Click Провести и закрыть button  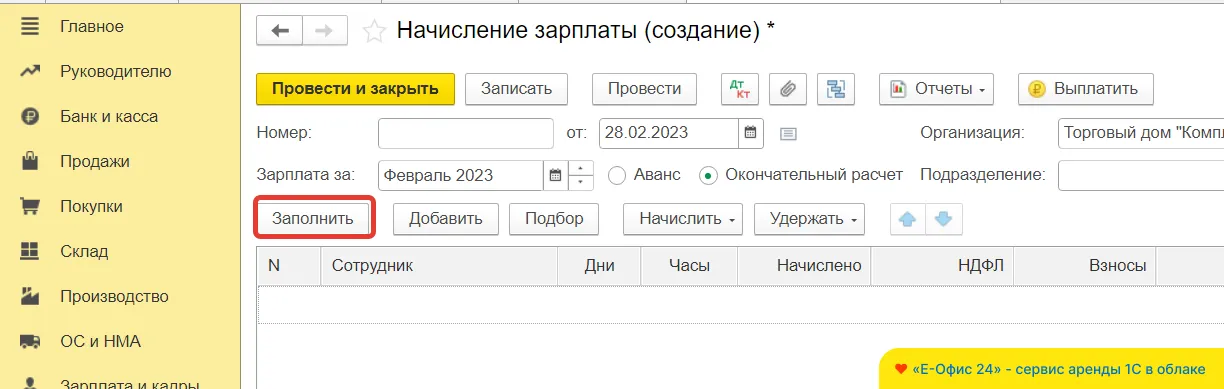coord(356,89)
